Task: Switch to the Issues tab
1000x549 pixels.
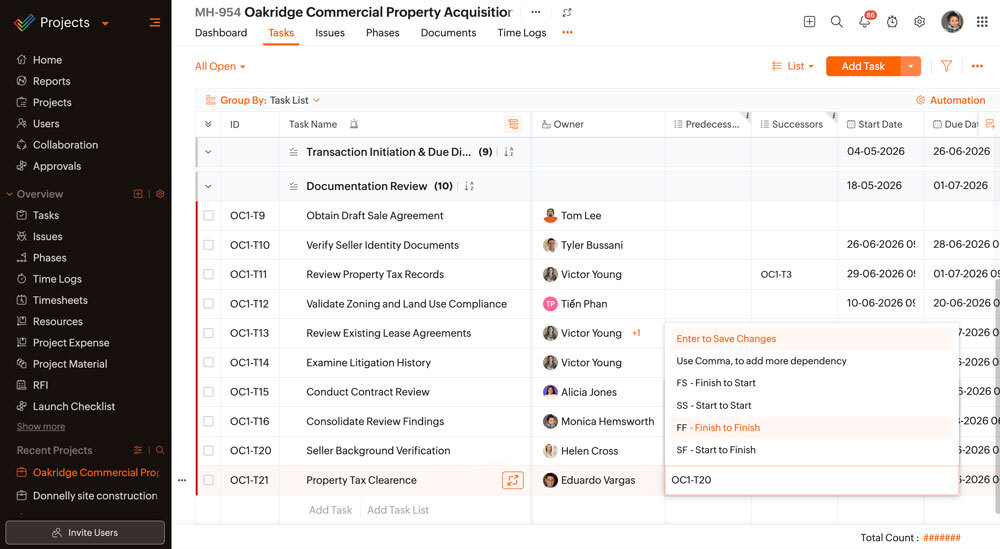Action: coord(330,33)
